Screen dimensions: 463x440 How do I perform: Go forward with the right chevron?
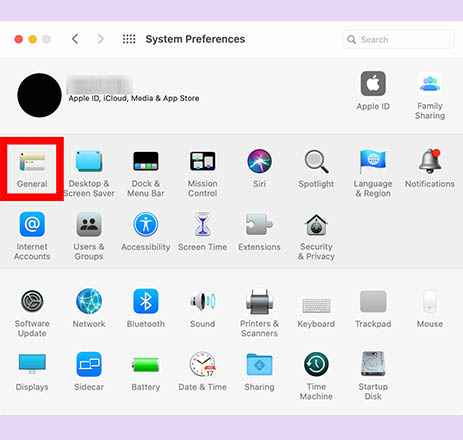[100, 39]
